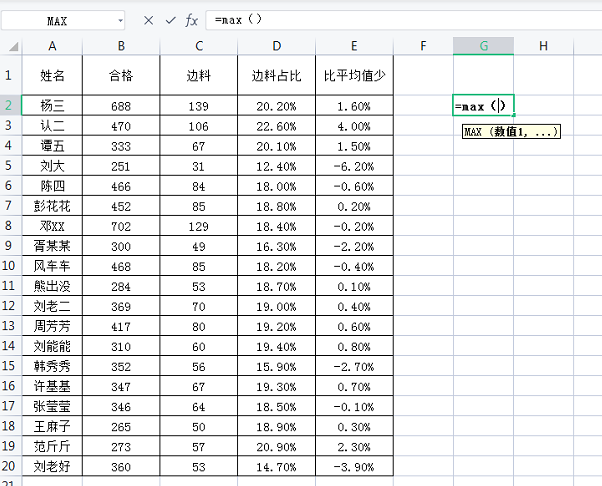The height and width of the screenshot is (486, 602).
Task: Click the name cell 周芳芳
Action: [x=52, y=326]
